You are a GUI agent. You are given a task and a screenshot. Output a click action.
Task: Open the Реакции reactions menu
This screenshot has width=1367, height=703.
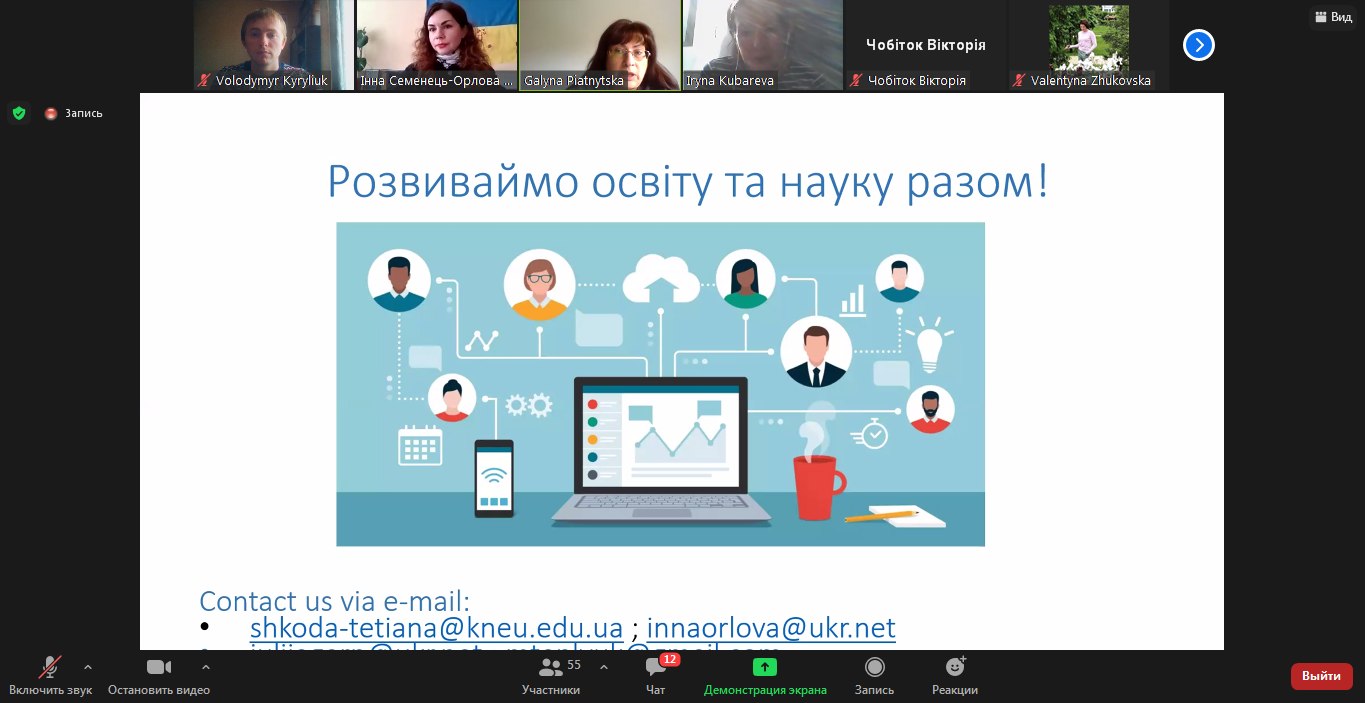pyautogui.click(x=955, y=676)
